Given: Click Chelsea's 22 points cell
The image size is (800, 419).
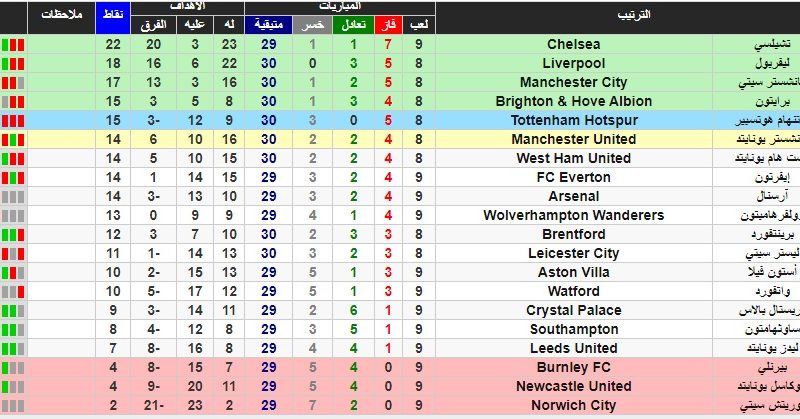Looking at the screenshot, I should (x=113, y=44).
